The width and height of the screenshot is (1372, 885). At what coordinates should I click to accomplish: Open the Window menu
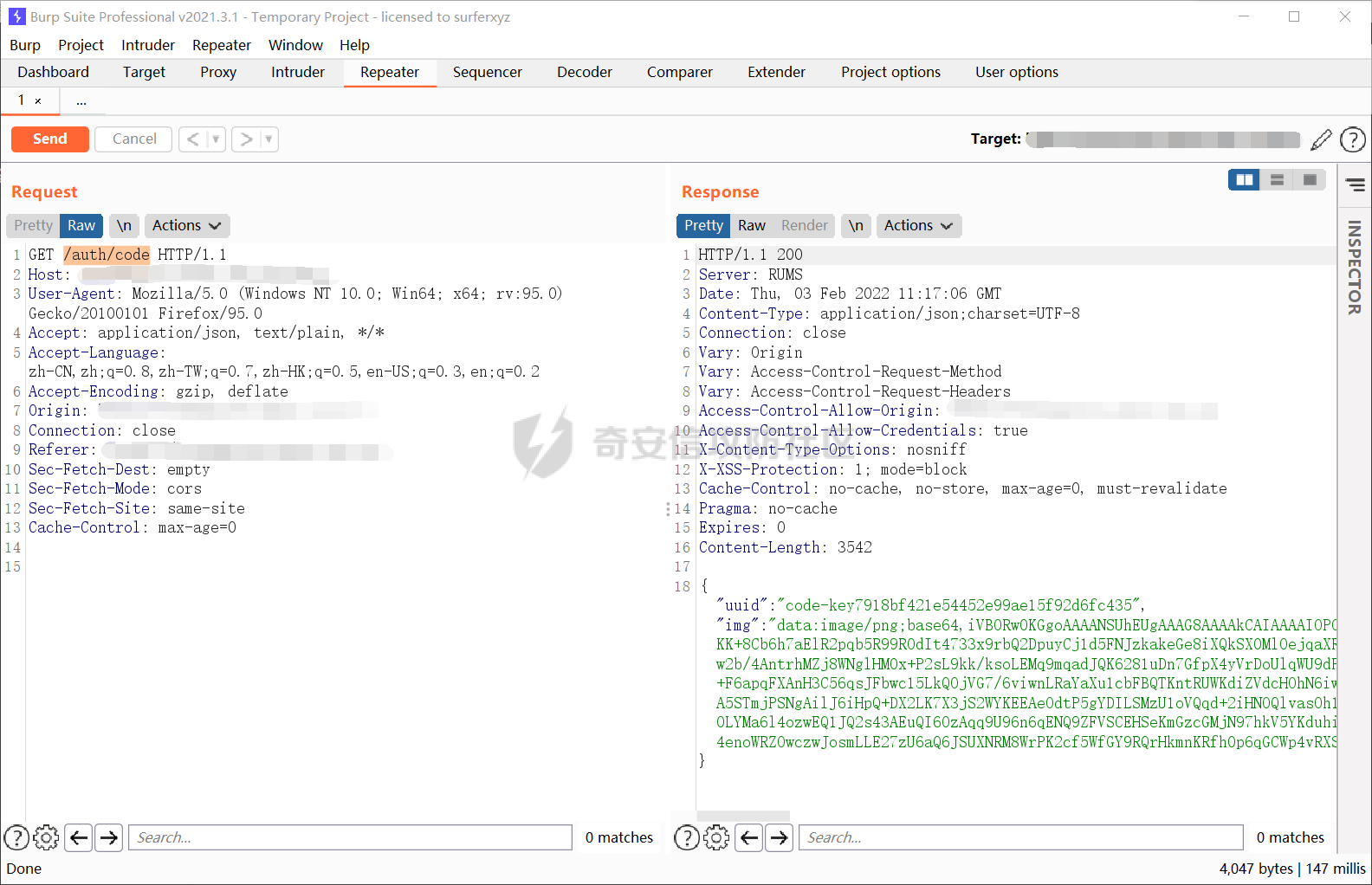pos(295,45)
